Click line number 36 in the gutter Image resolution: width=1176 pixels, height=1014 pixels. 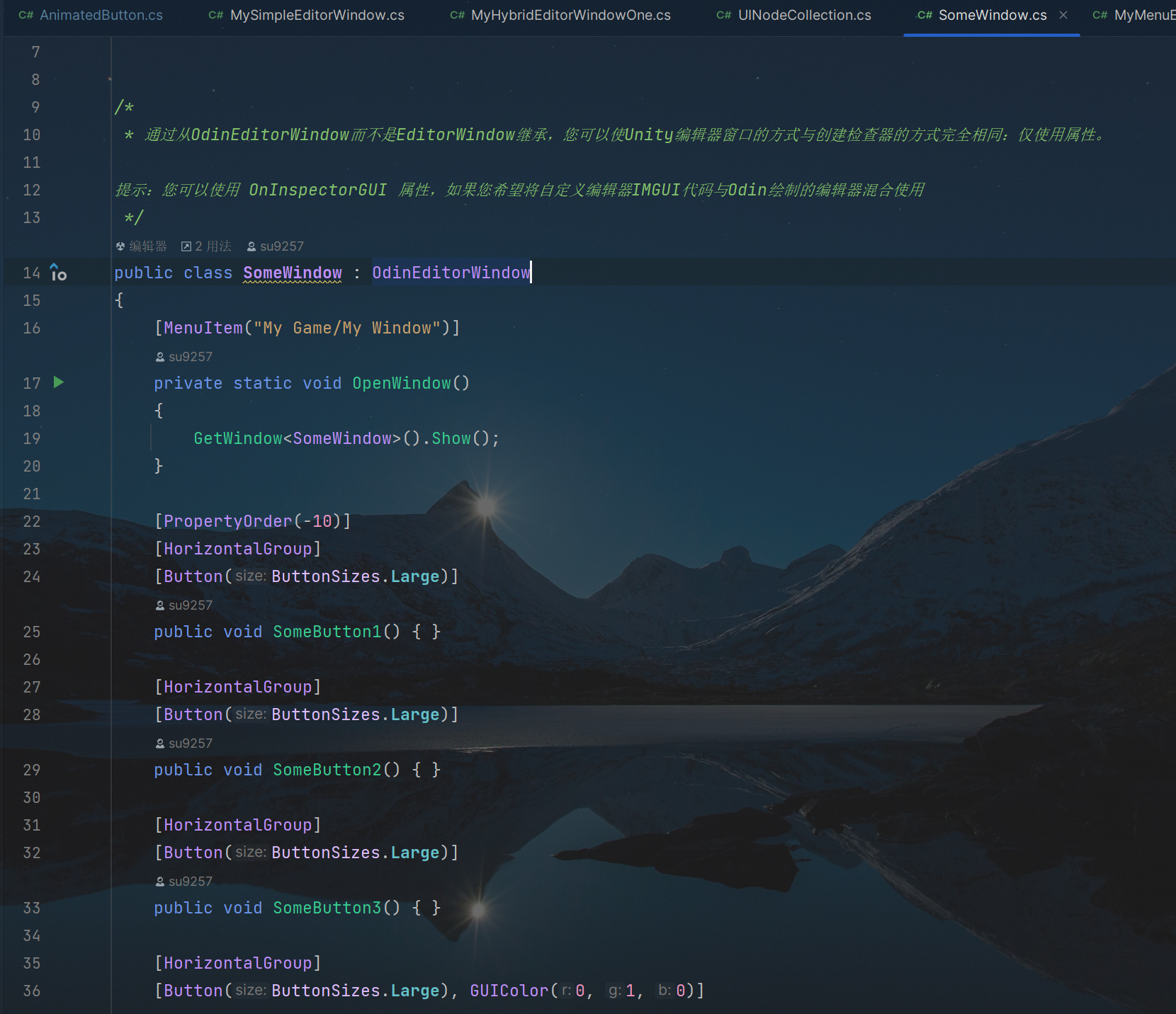point(31,991)
